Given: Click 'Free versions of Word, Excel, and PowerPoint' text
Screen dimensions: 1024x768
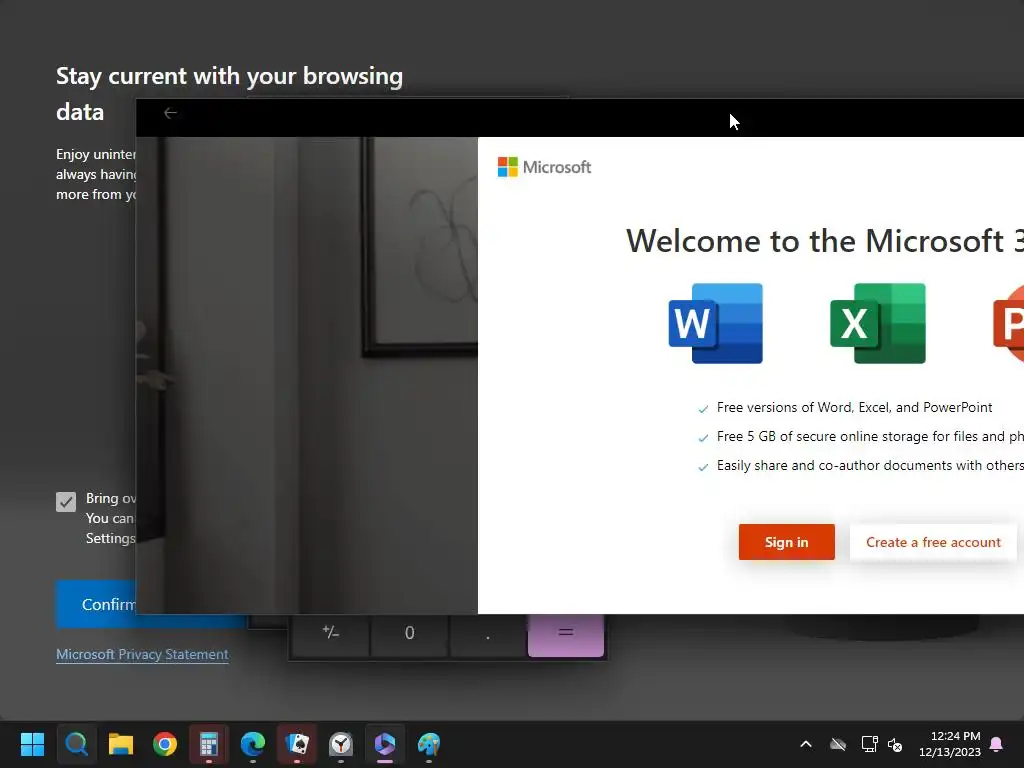Looking at the screenshot, I should (854, 408).
